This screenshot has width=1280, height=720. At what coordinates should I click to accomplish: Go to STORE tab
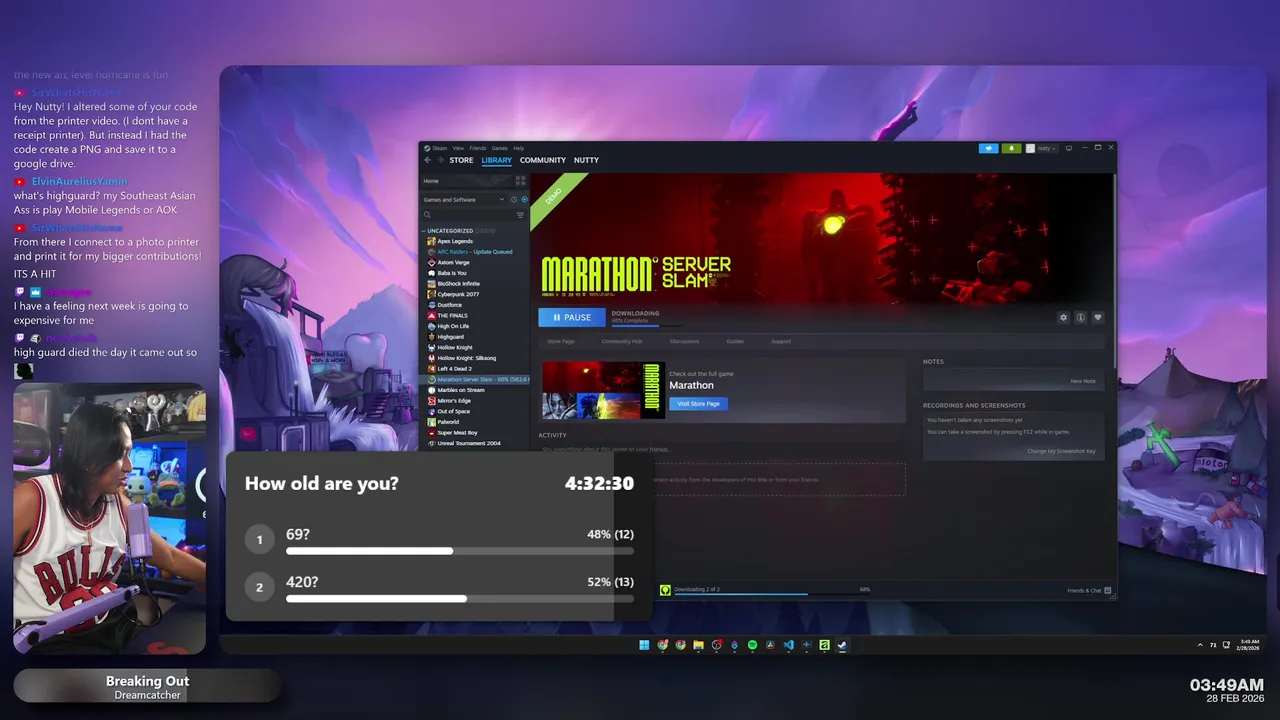pyautogui.click(x=461, y=160)
